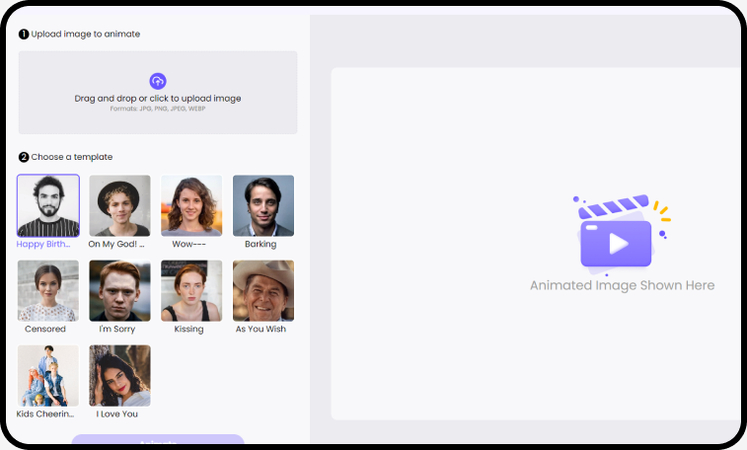Screen dimensions: 747x450
Task: Click the purple cloud upload icon
Action: [x=157, y=81]
